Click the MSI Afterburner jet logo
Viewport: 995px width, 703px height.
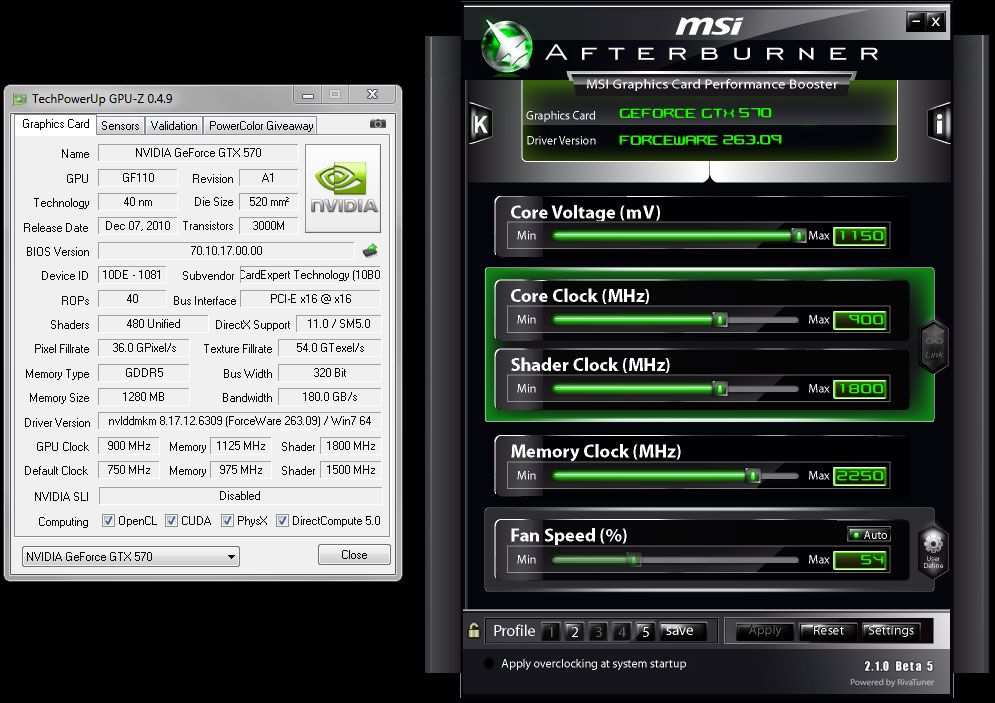click(x=506, y=46)
